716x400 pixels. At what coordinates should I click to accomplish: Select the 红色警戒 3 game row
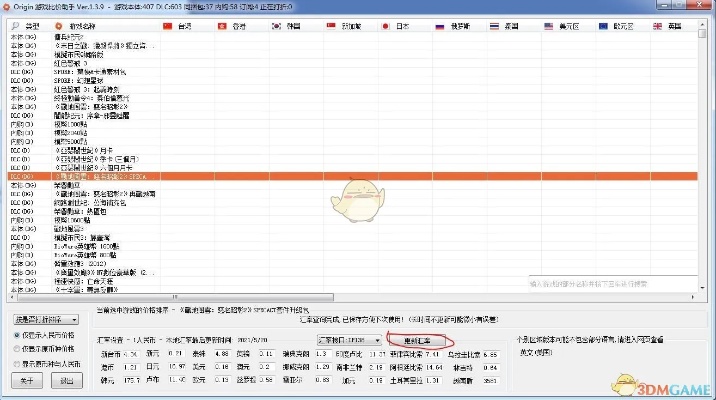353,63
